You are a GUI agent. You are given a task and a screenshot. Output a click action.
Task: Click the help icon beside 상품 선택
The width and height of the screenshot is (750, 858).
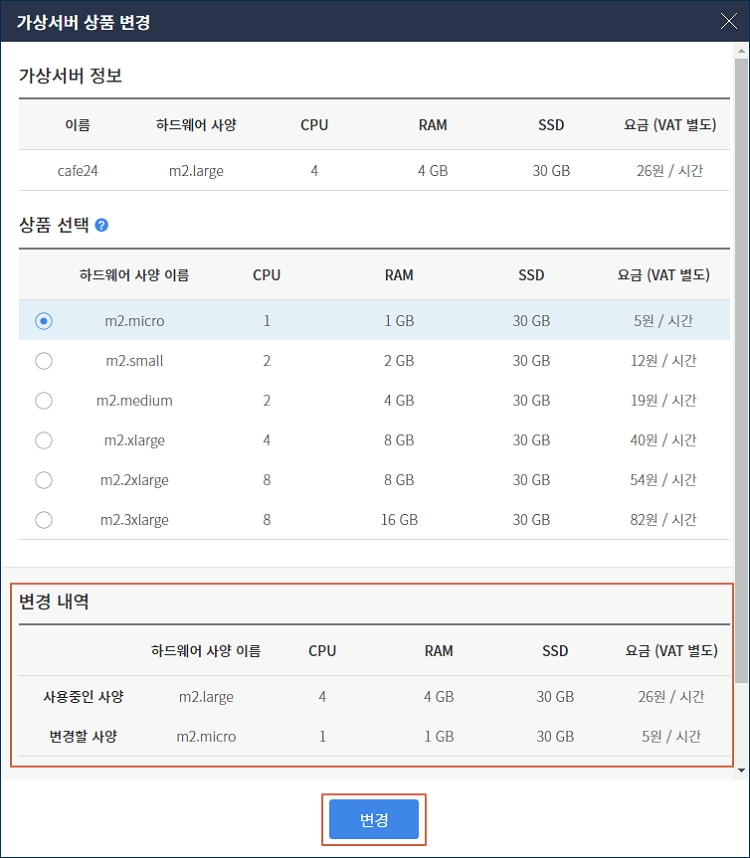[102, 226]
